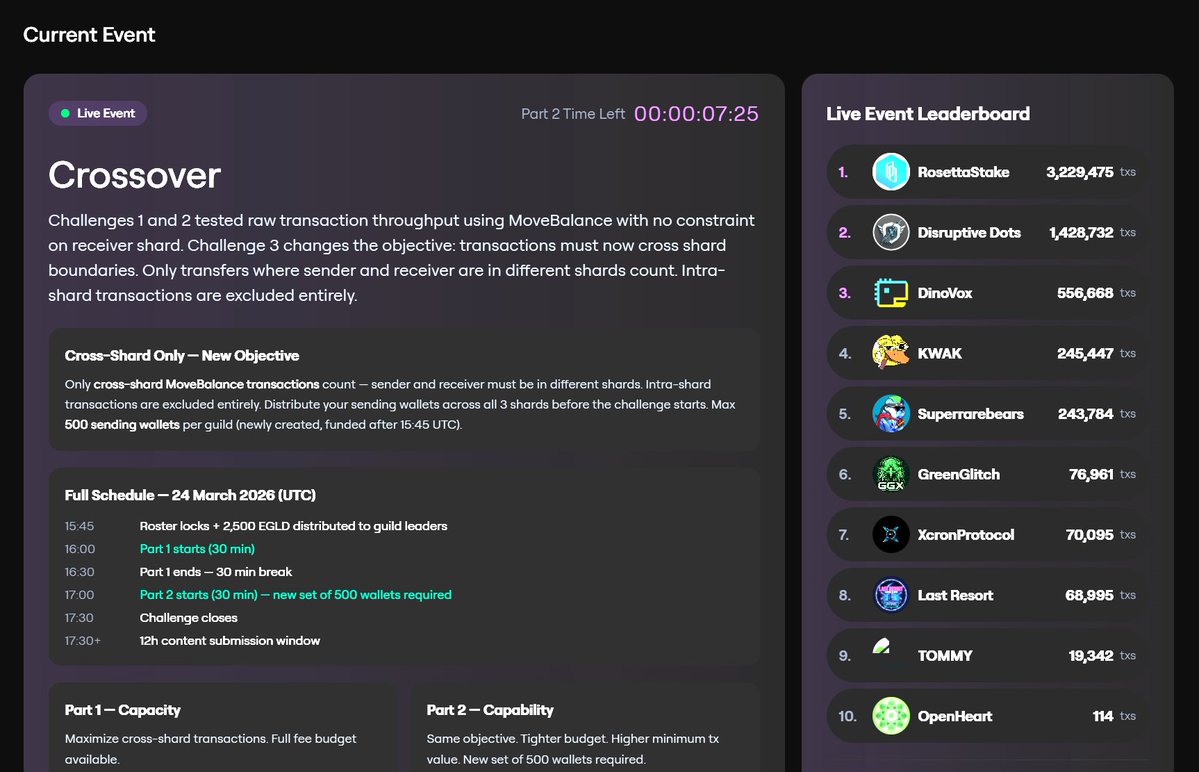This screenshot has width=1199, height=772.
Task: Open KWAK guild name
Action: pyautogui.click(x=940, y=353)
